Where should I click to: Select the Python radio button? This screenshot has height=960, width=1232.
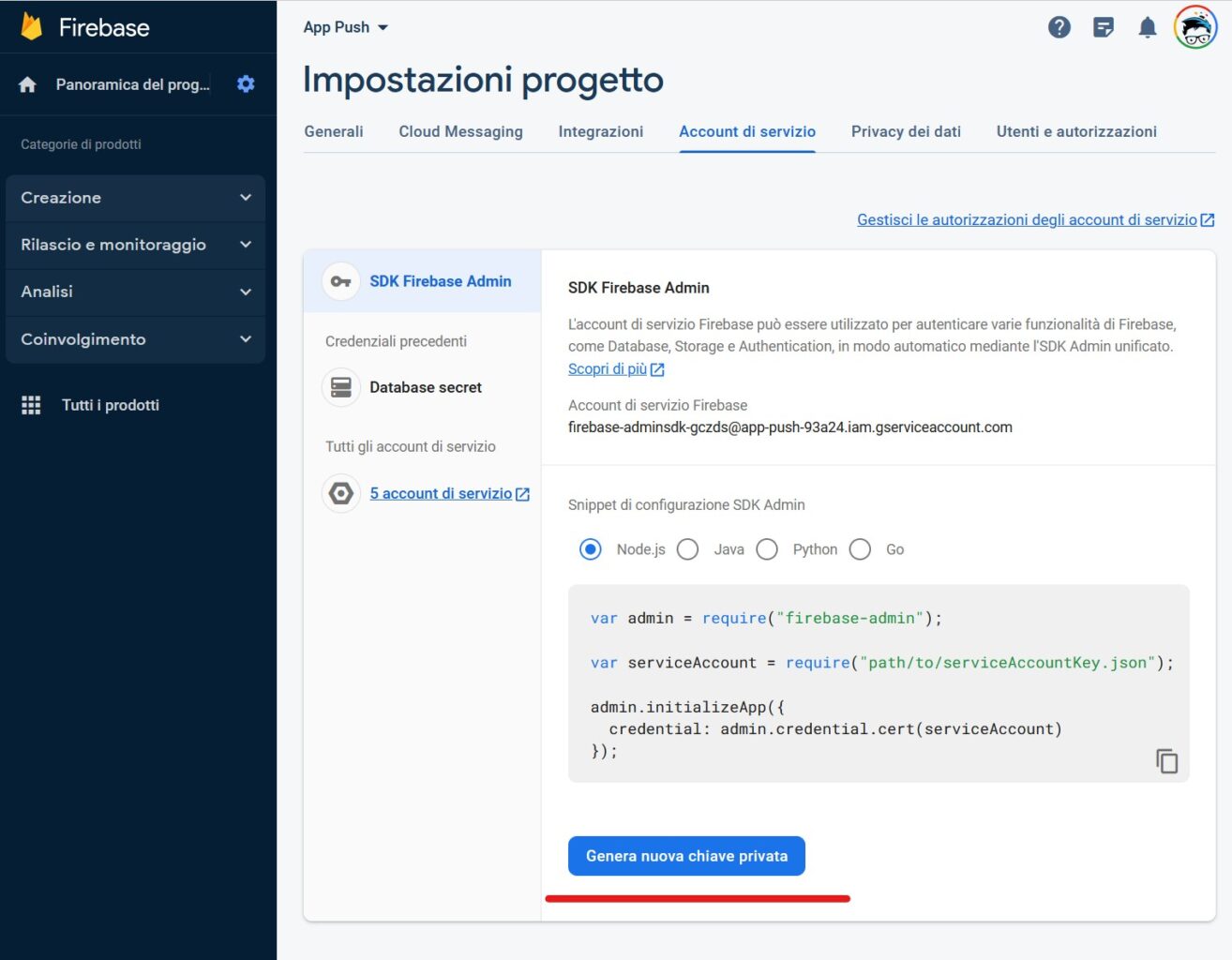767,549
